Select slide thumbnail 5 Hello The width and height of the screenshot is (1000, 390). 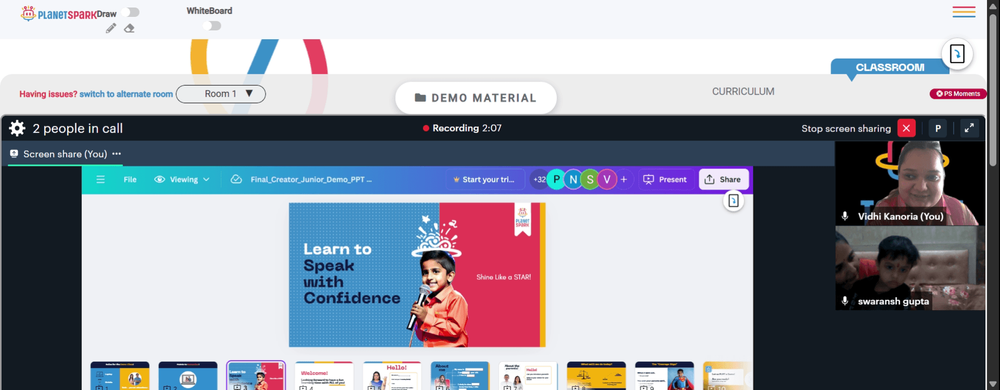point(392,376)
